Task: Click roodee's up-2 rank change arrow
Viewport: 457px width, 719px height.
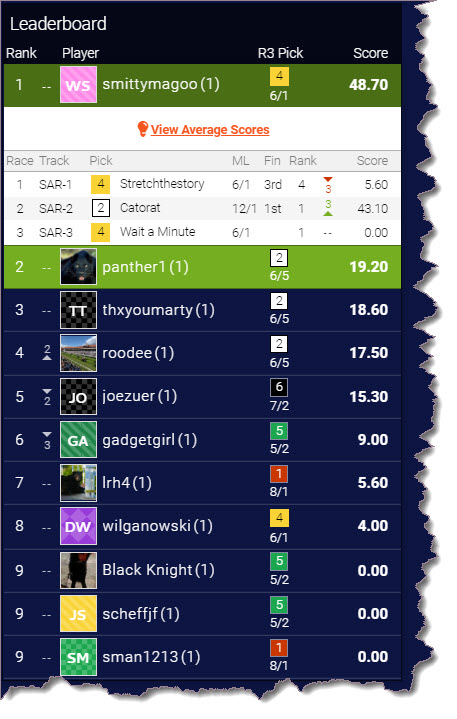Action: 47,353
